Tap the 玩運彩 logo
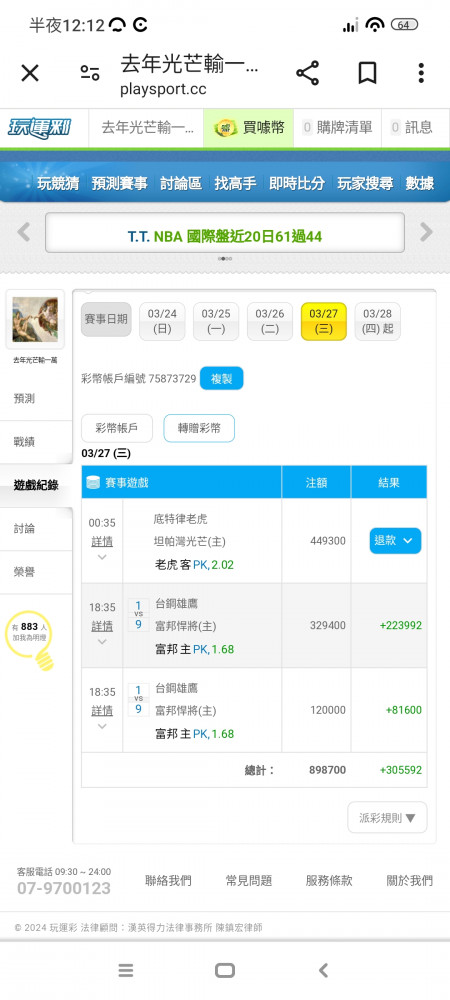The width and height of the screenshot is (450, 1000). (x=40, y=128)
